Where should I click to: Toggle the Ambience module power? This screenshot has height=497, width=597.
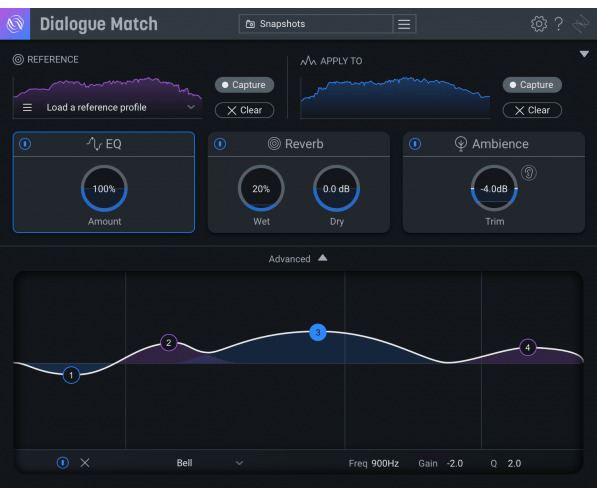[415, 144]
